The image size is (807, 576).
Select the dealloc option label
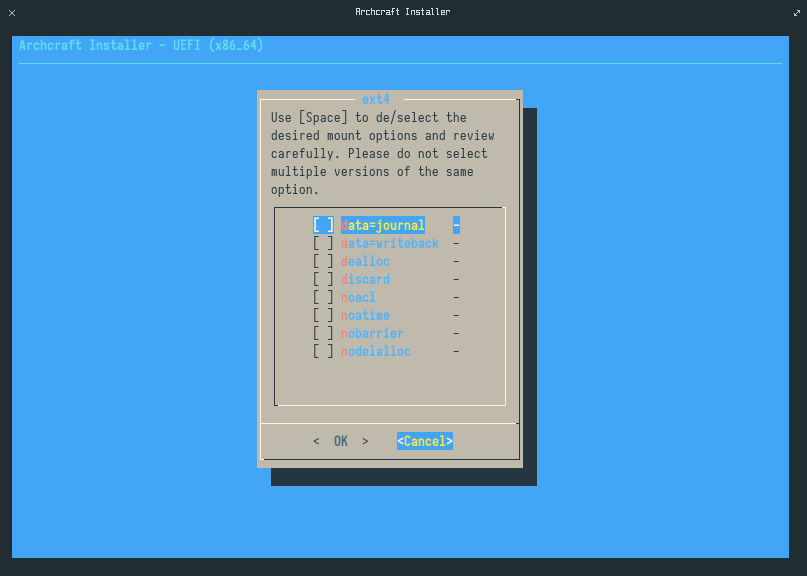pos(365,261)
